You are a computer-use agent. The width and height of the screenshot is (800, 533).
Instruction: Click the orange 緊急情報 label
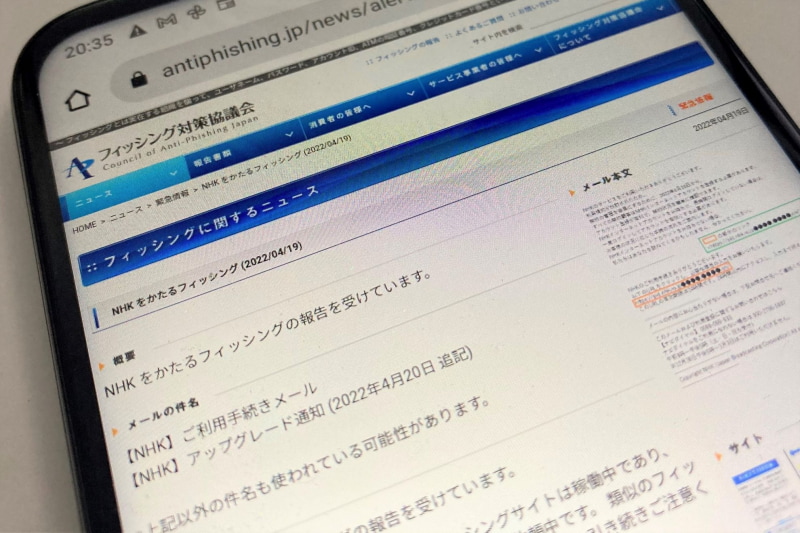pyautogui.click(x=695, y=102)
